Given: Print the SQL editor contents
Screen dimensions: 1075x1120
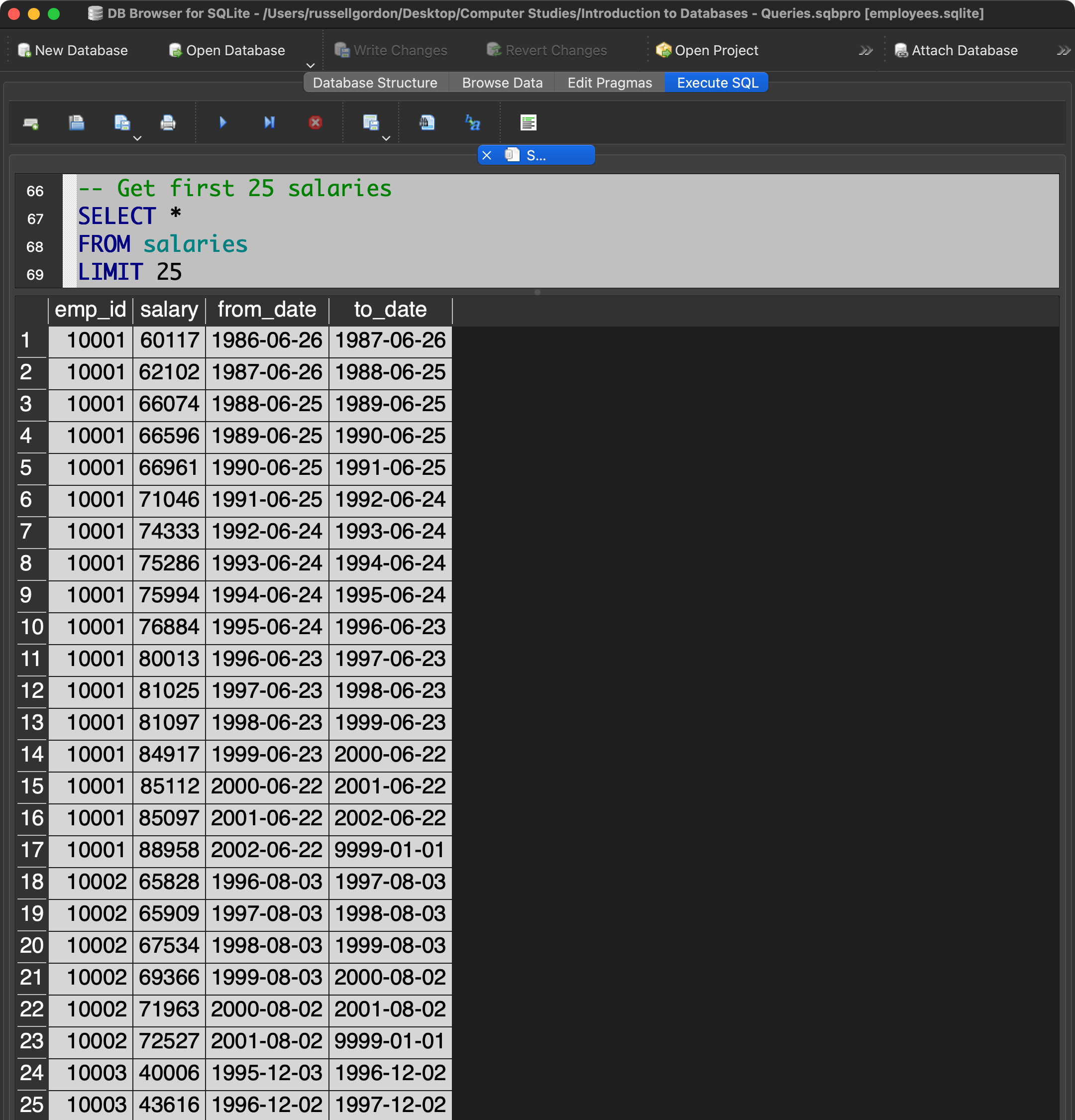Looking at the screenshot, I should point(168,123).
